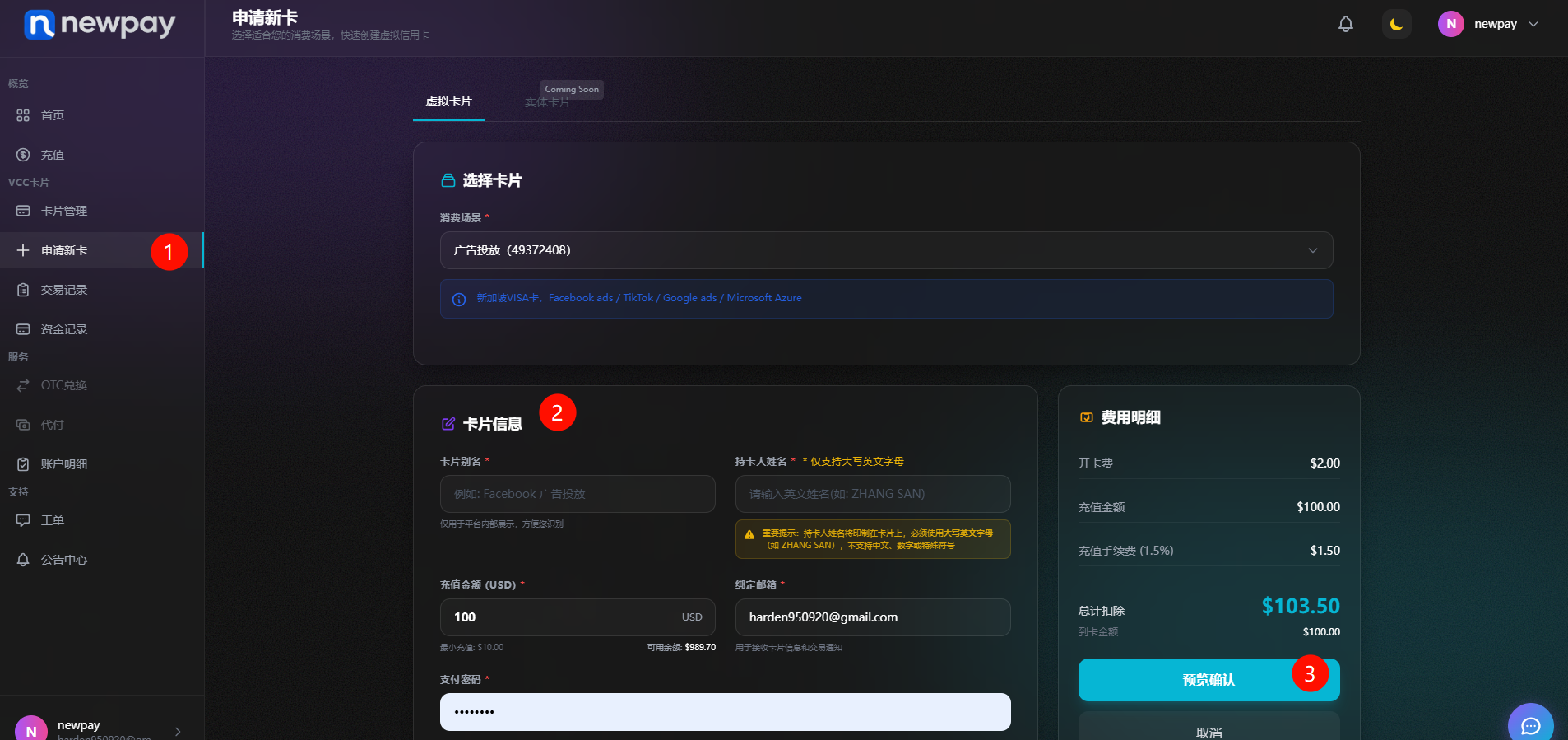The image size is (1568, 740).
Task: Open 交易记录 transaction records
Action: coord(64,290)
